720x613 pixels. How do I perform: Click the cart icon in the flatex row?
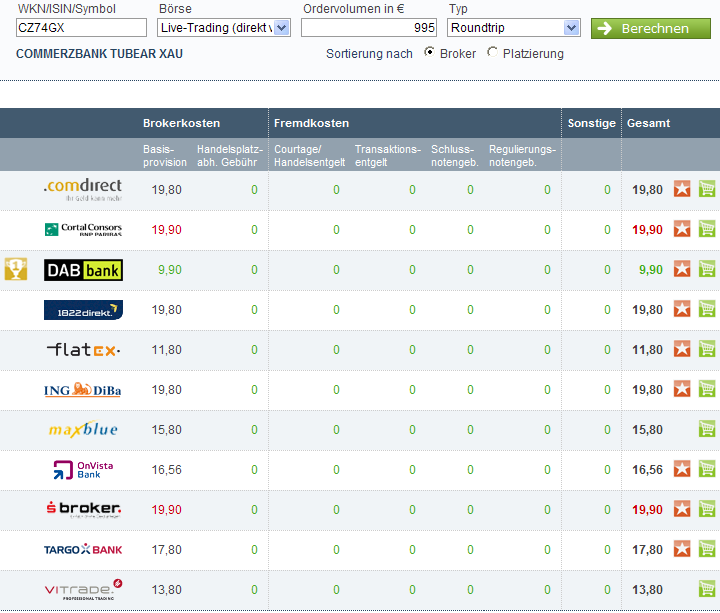point(707,349)
